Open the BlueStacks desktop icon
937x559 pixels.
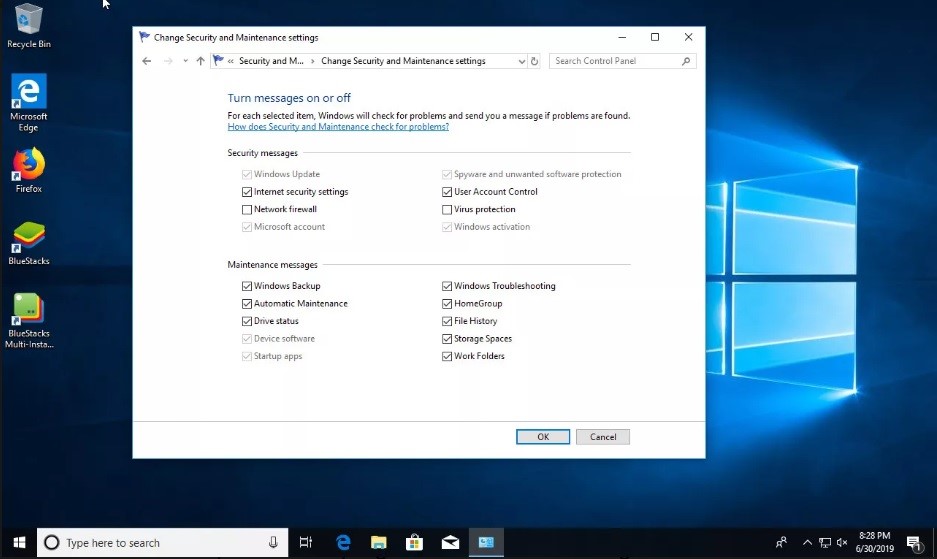29,241
